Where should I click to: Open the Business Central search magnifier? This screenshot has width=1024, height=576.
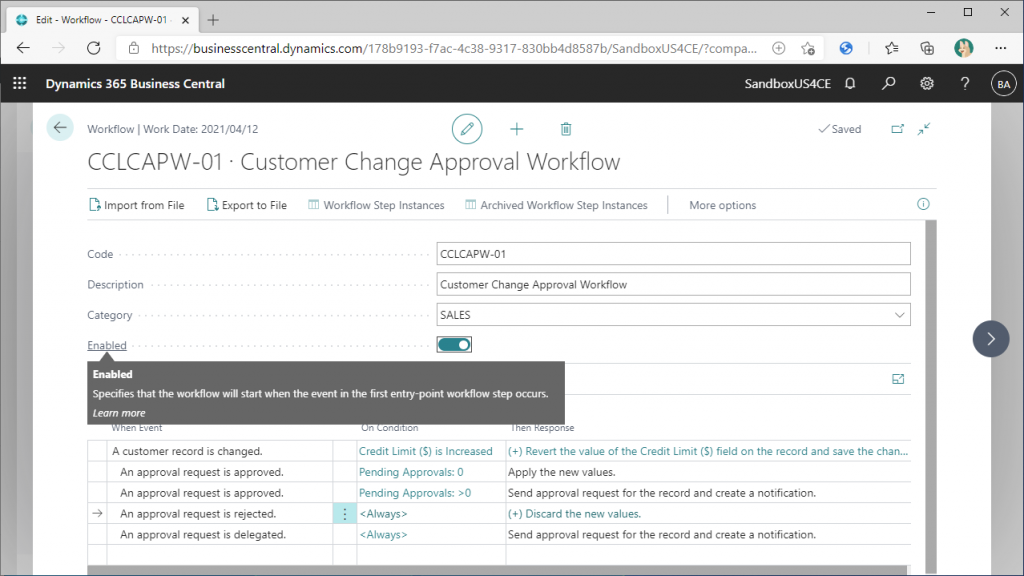point(888,84)
